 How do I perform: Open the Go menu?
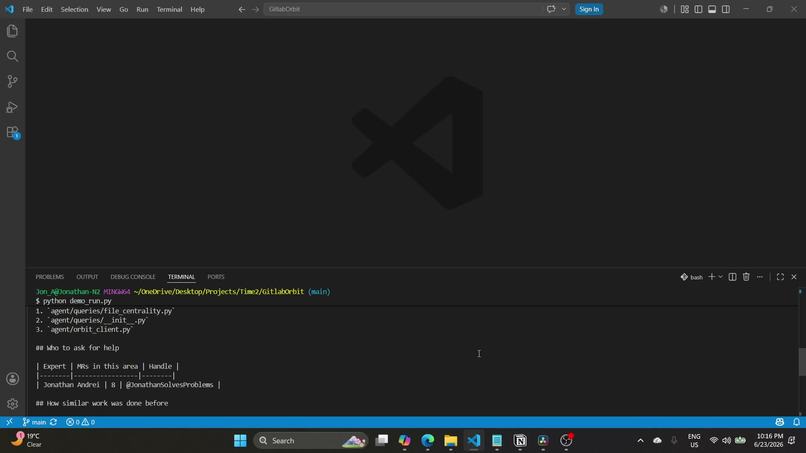pos(123,9)
